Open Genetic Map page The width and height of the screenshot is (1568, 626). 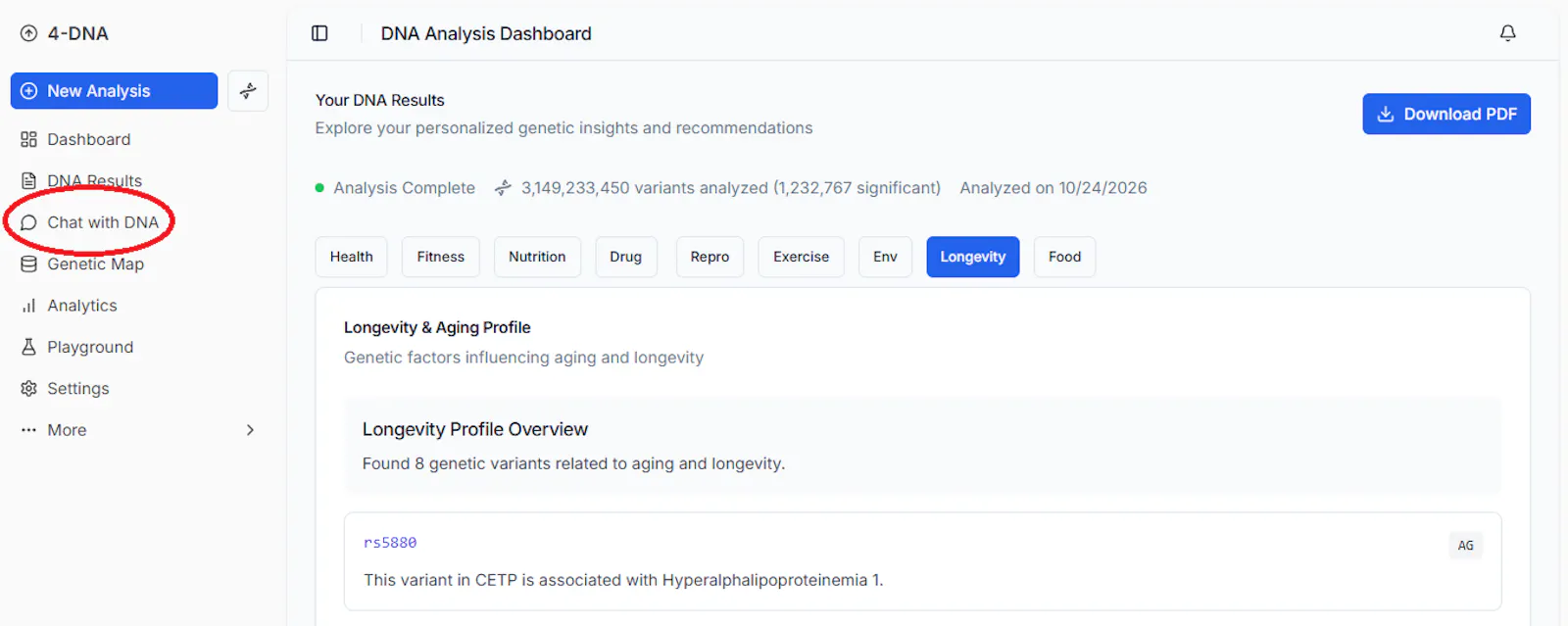click(x=96, y=265)
